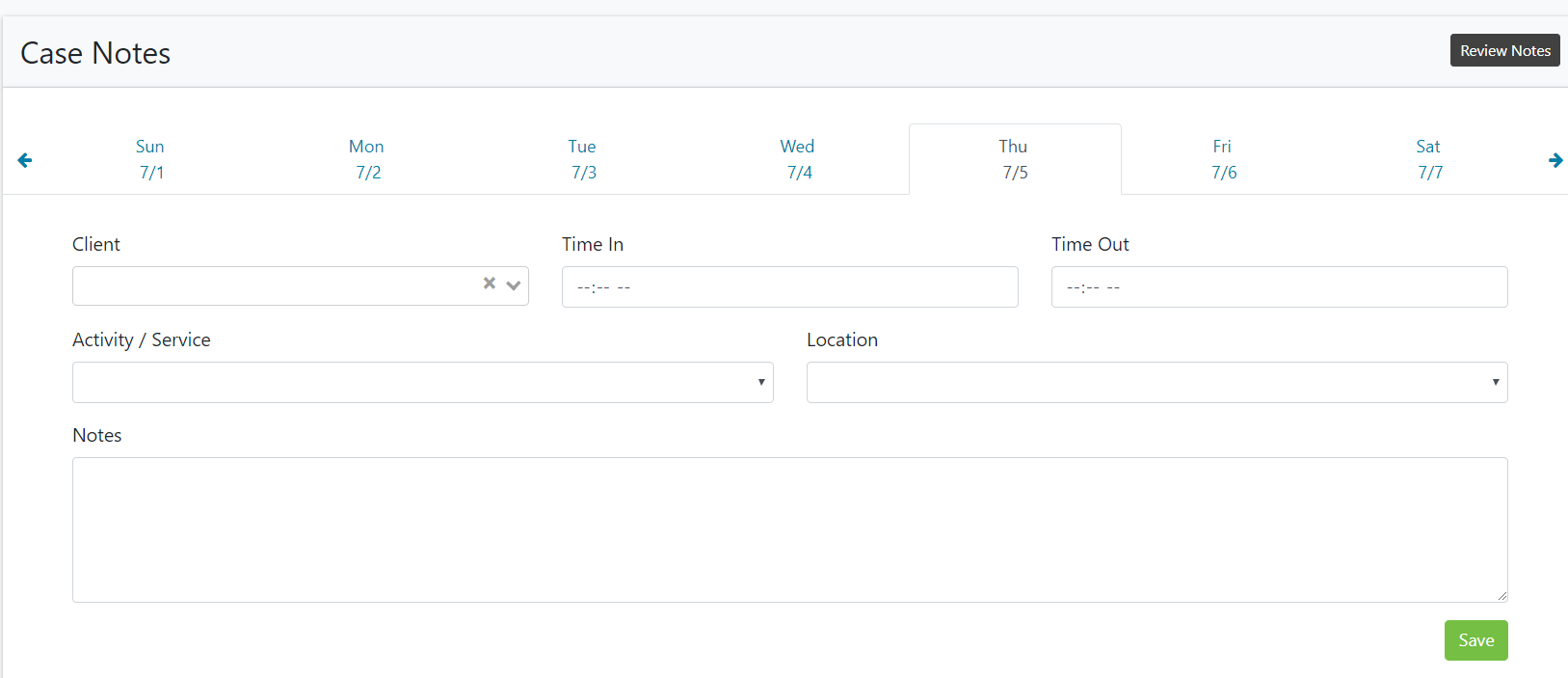Focus the Time In field
Image resolution: width=1568 pixels, height=678 pixels.
pyautogui.click(x=789, y=287)
